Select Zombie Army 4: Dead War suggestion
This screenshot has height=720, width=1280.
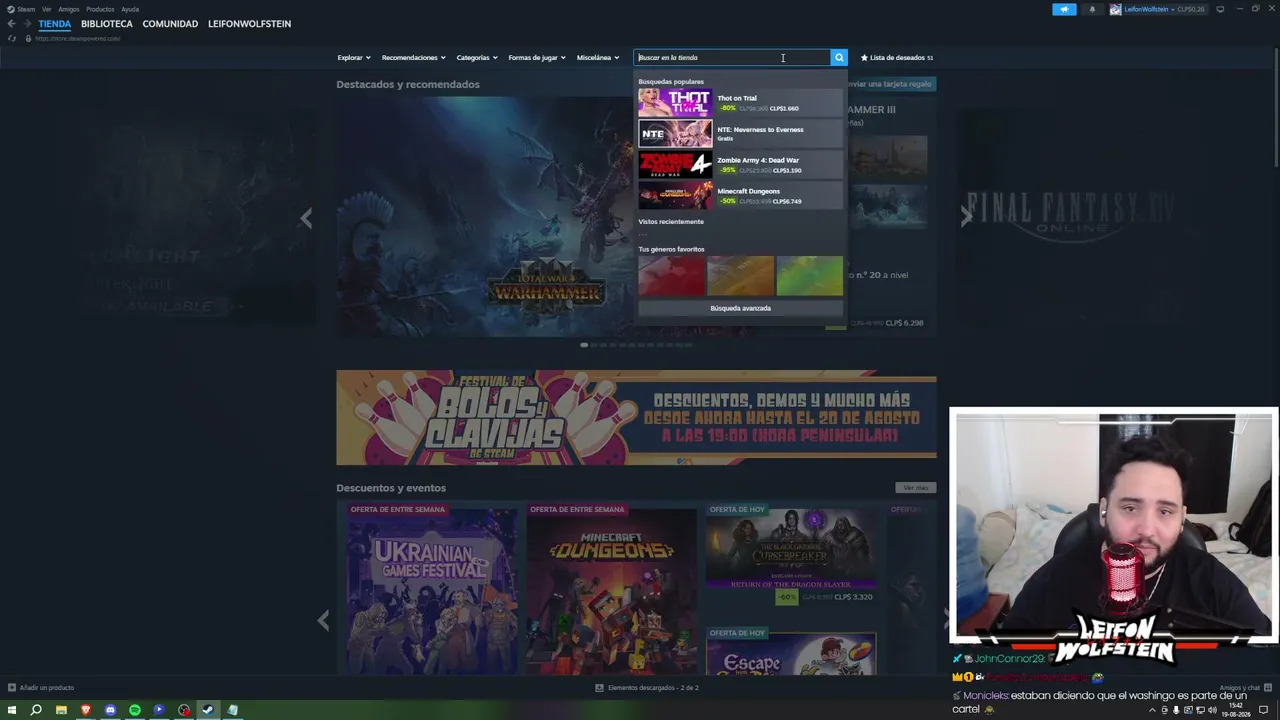pyautogui.click(x=740, y=165)
